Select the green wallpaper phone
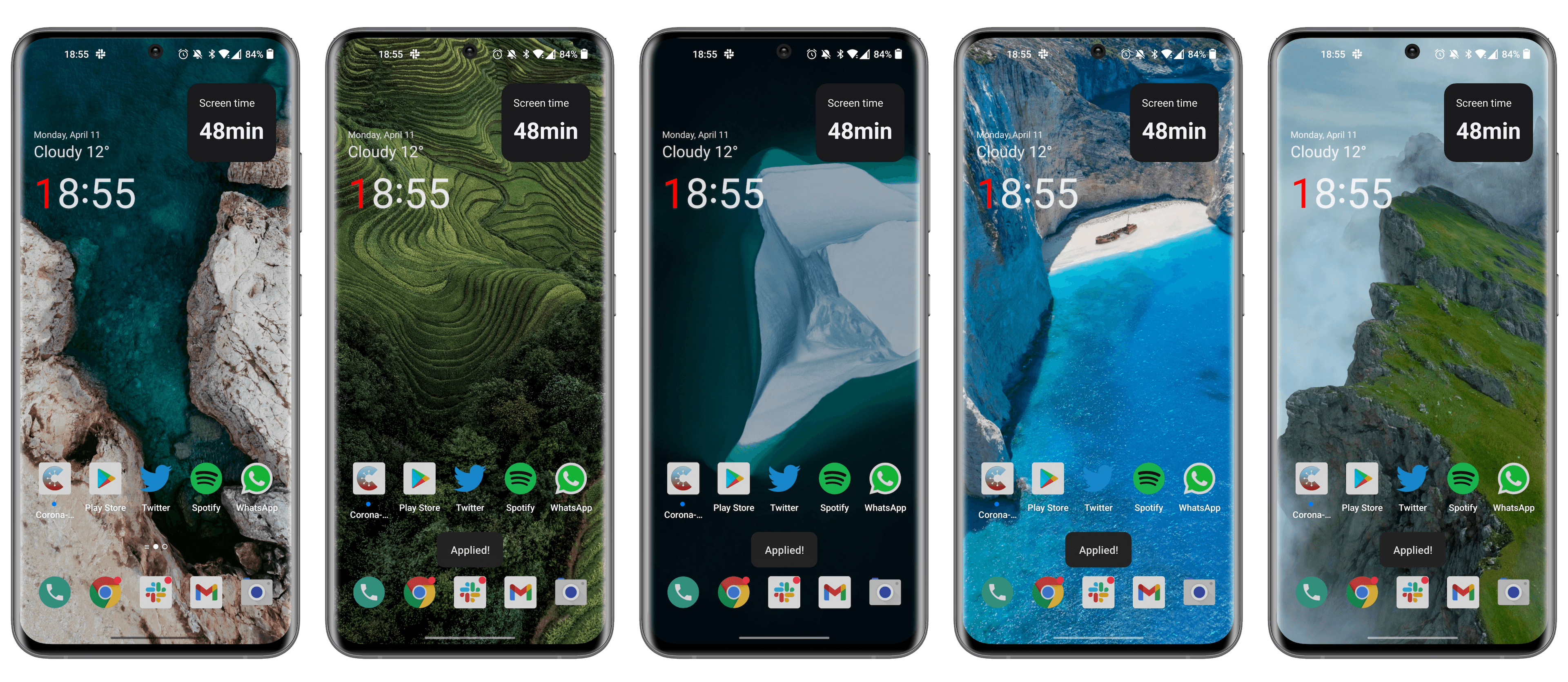This screenshot has height=682, width=1568. [470, 340]
